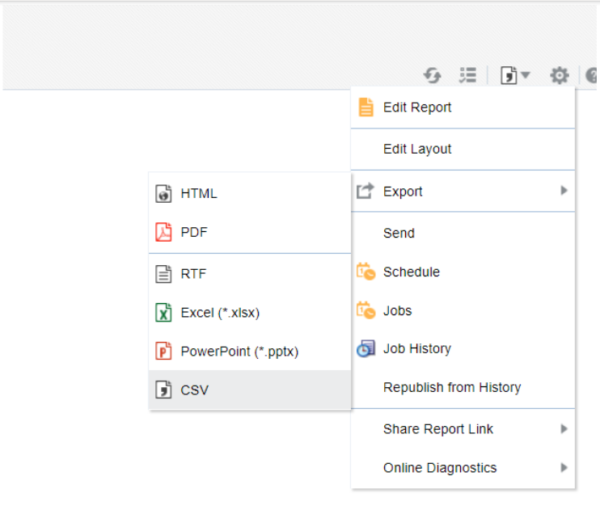Click the PDF export icon
Screen dimensions: 600x510
click(163, 232)
